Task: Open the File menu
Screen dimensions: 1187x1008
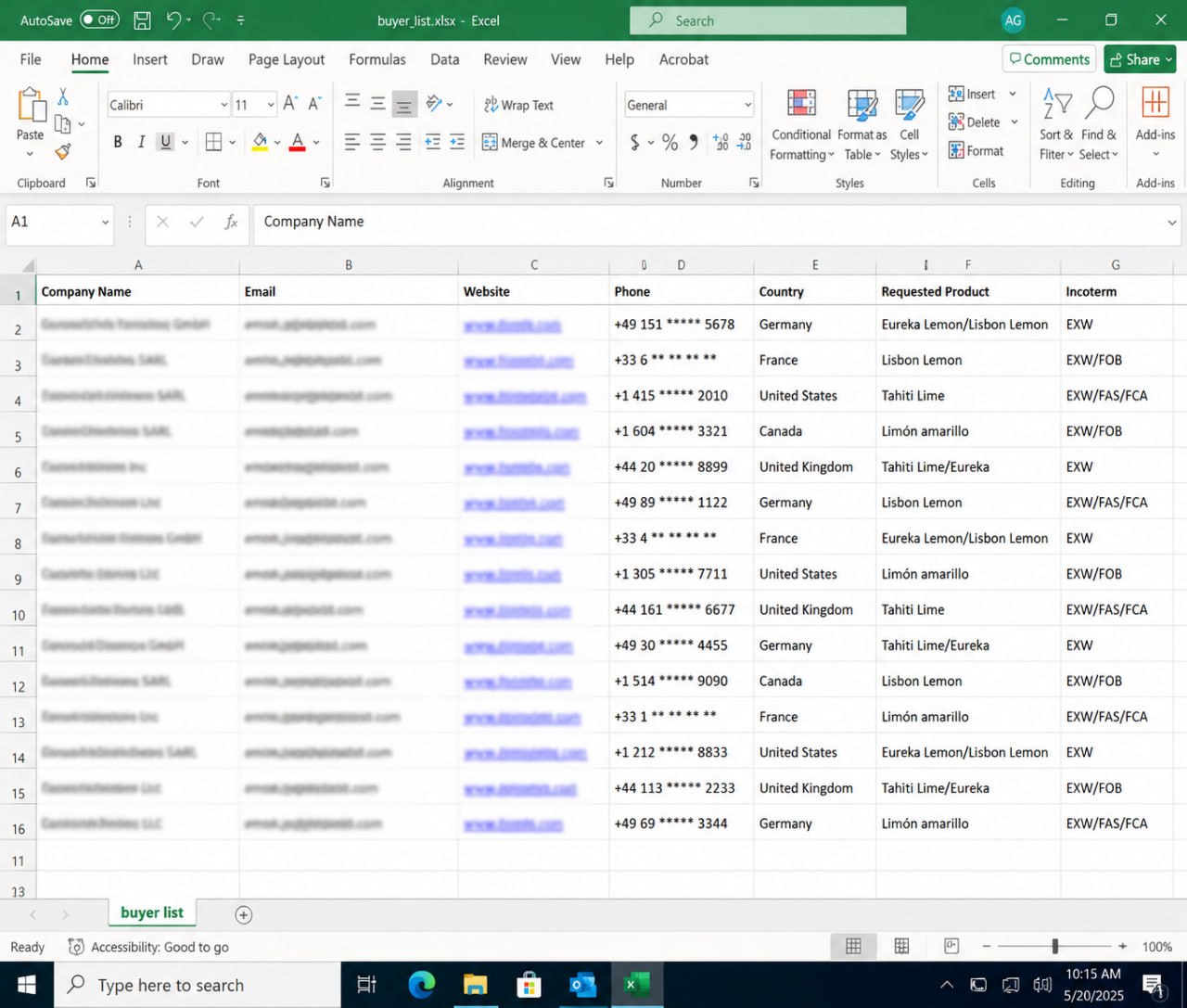Action: pyautogui.click(x=31, y=59)
